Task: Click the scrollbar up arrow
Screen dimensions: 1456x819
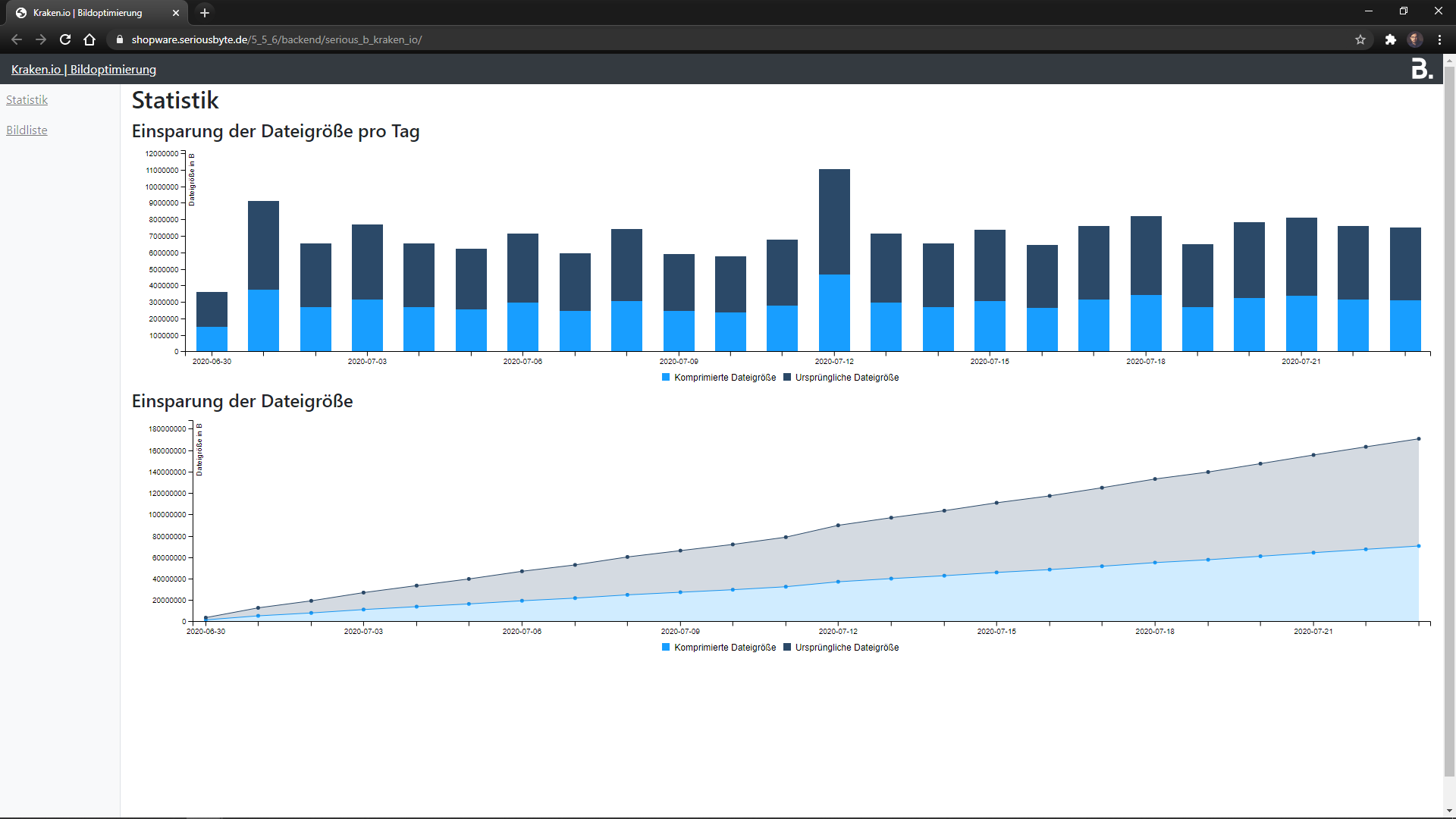Action: point(1449,59)
